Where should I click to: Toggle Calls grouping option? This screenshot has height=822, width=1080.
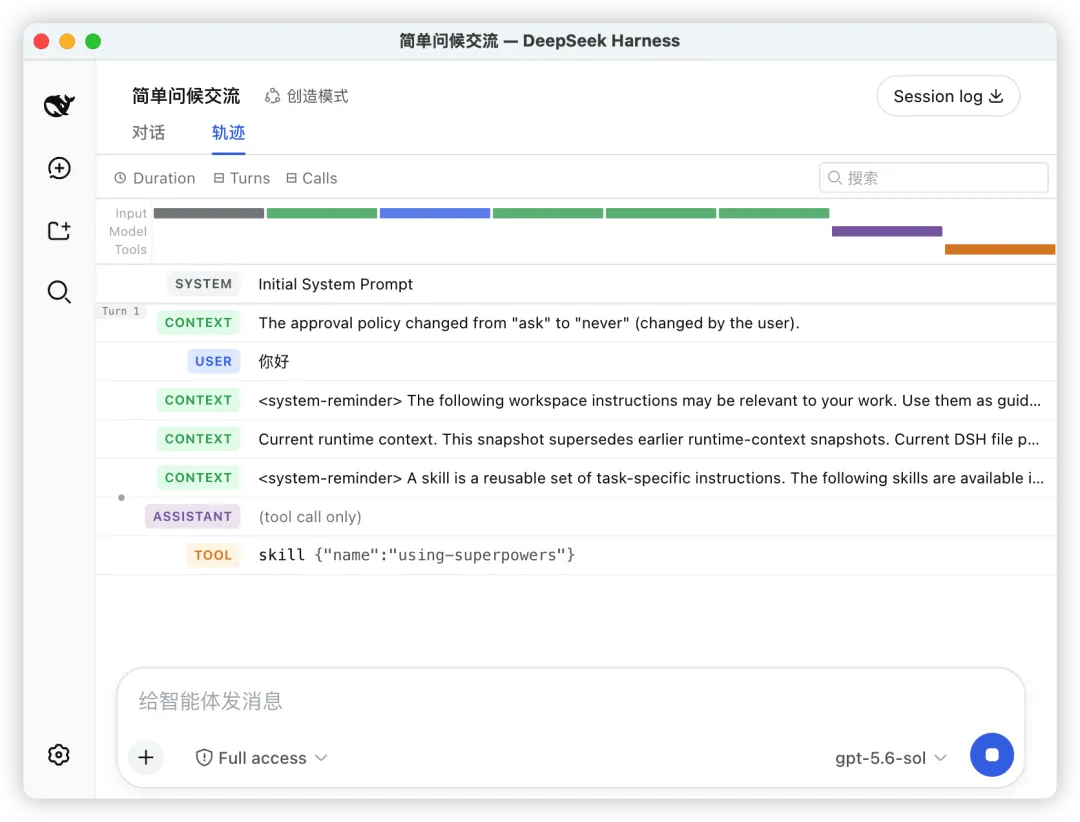coord(312,178)
